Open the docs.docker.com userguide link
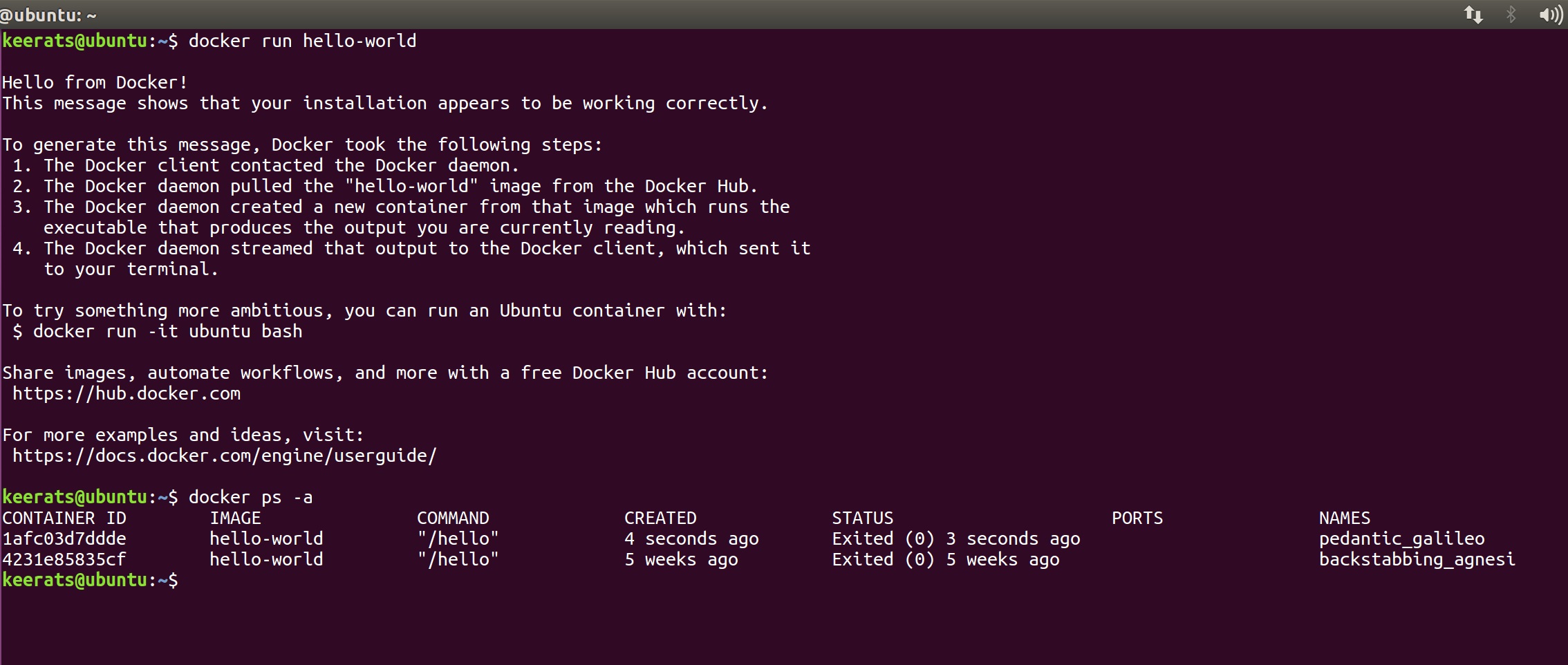The width and height of the screenshot is (1568, 665). point(225,456)
